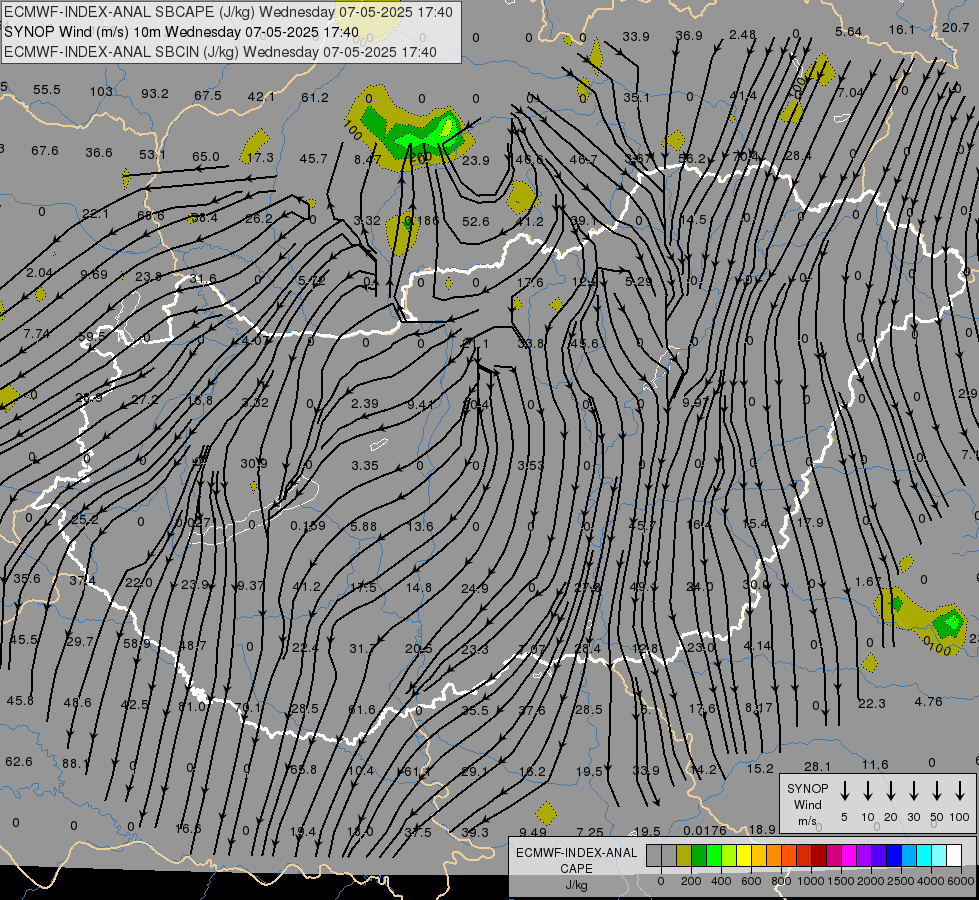This screenshot has height=900, width=979.
Task: Click the CAPE value 3.53
Action: (x=531, y=465)
